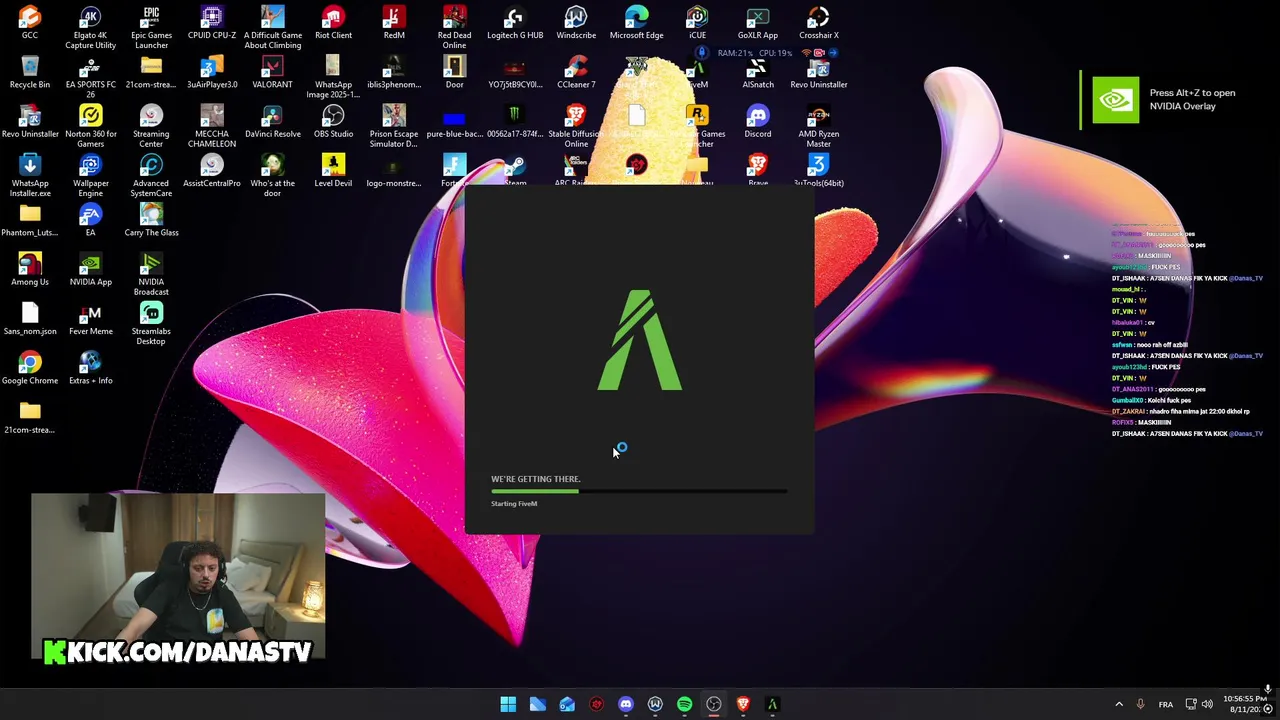Click the FiveM loading progress bar
The image size is (1280, 720).
[x=639, y=491]
